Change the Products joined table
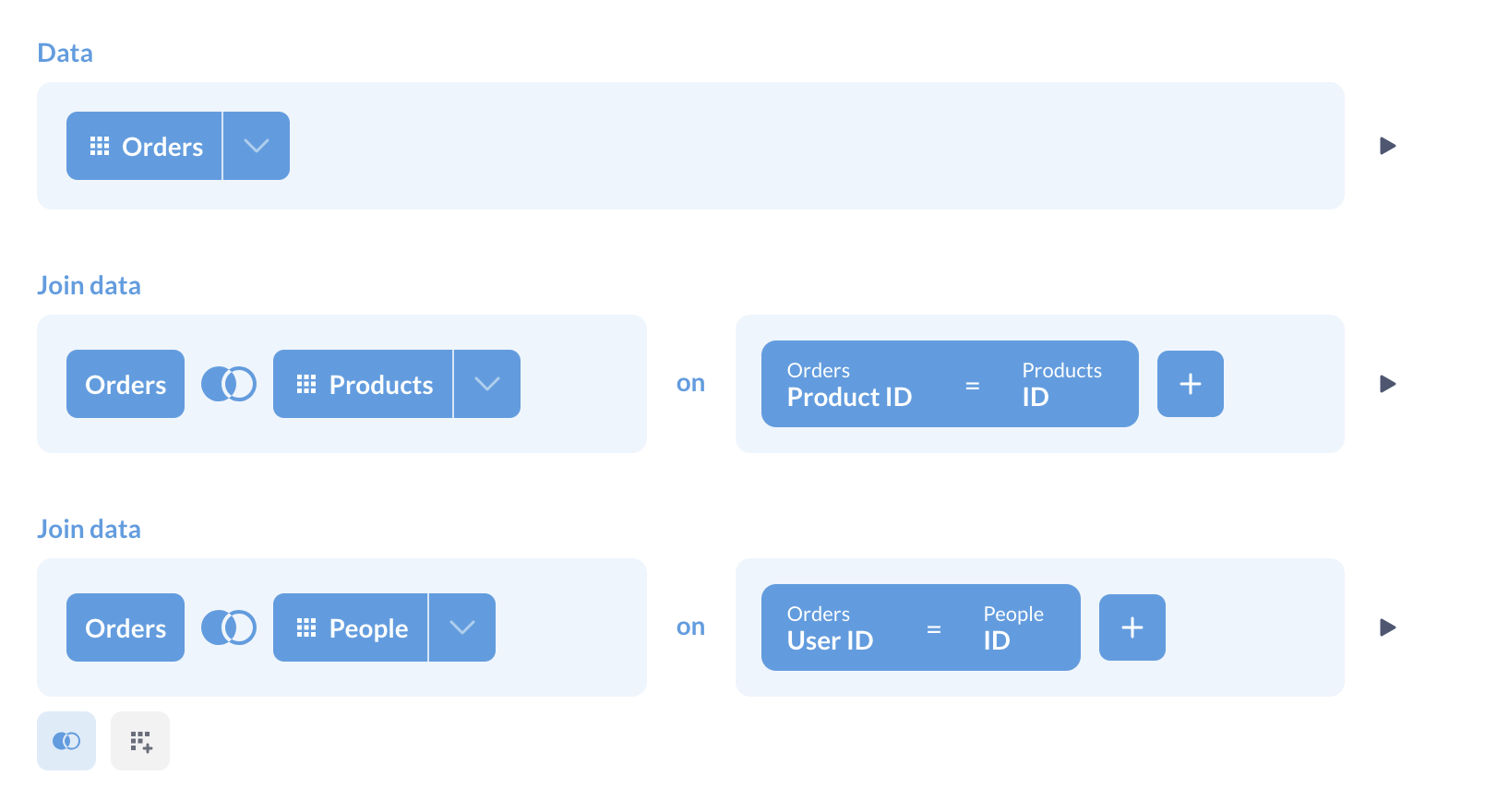1497x812 pixels. coord(364,384)
